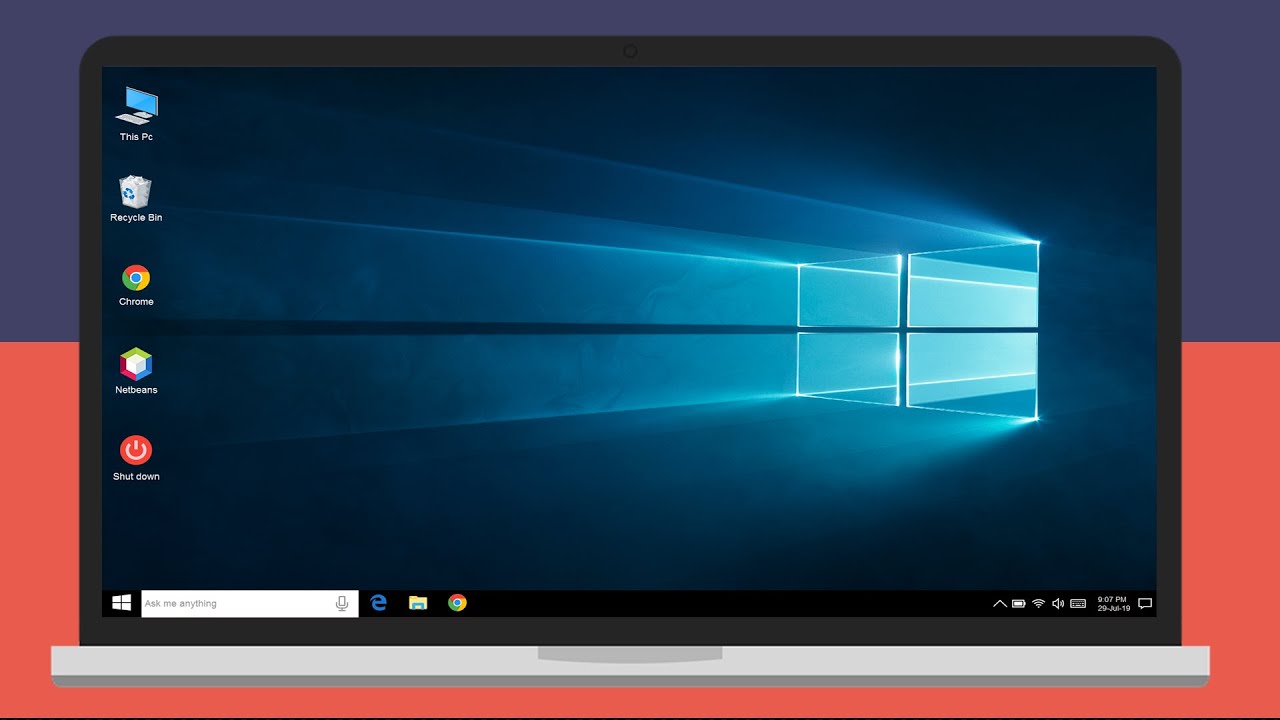The width and height of the screenshot is (1280, 720).
Task: Click the battery icon in system tray
Action: pyautogui.click(x=1019, y=604)
